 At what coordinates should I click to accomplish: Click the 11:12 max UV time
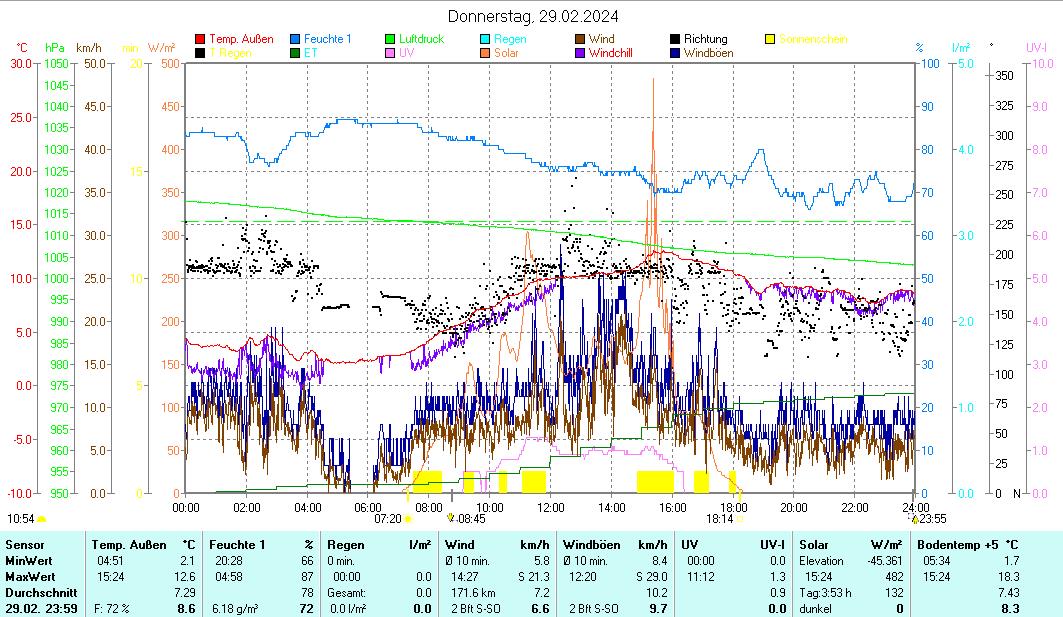700,577
